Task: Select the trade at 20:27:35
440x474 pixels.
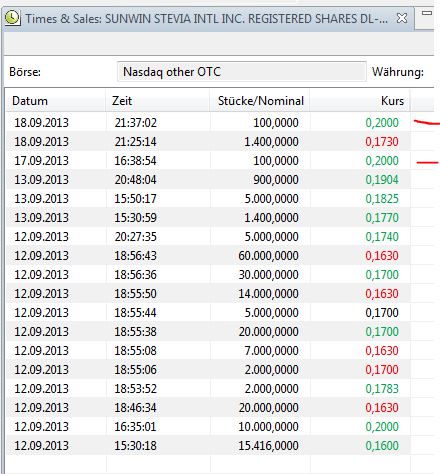Action: pos(208,237)
